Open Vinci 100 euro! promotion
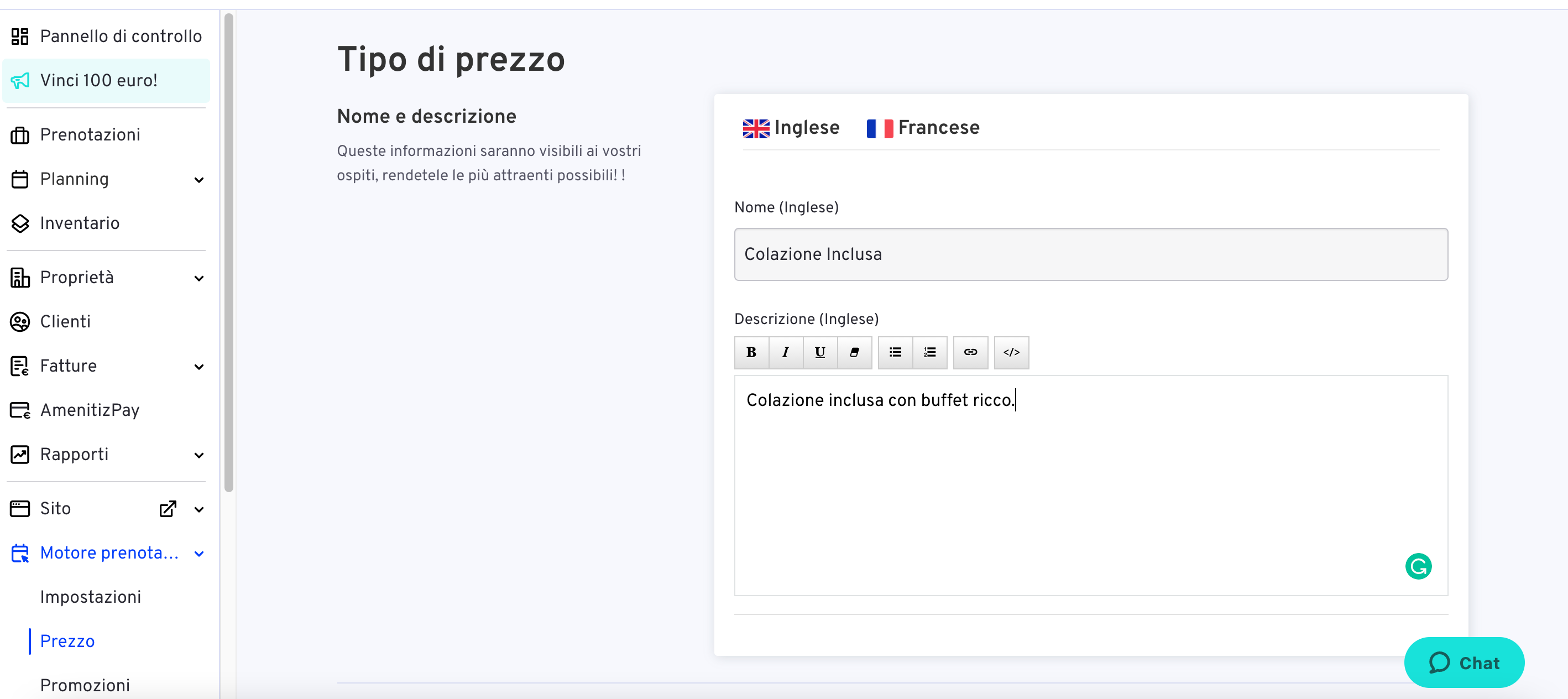The height and width of the screenshot is (699, 1568). click(x=106, y=80)
